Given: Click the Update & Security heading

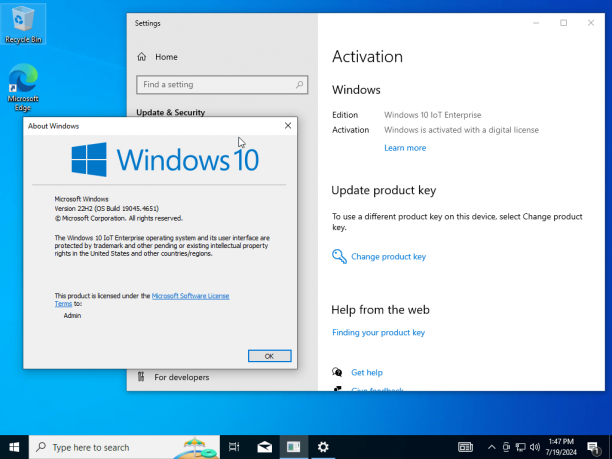Looking at the screenshot, I should [x=171, y=112].
